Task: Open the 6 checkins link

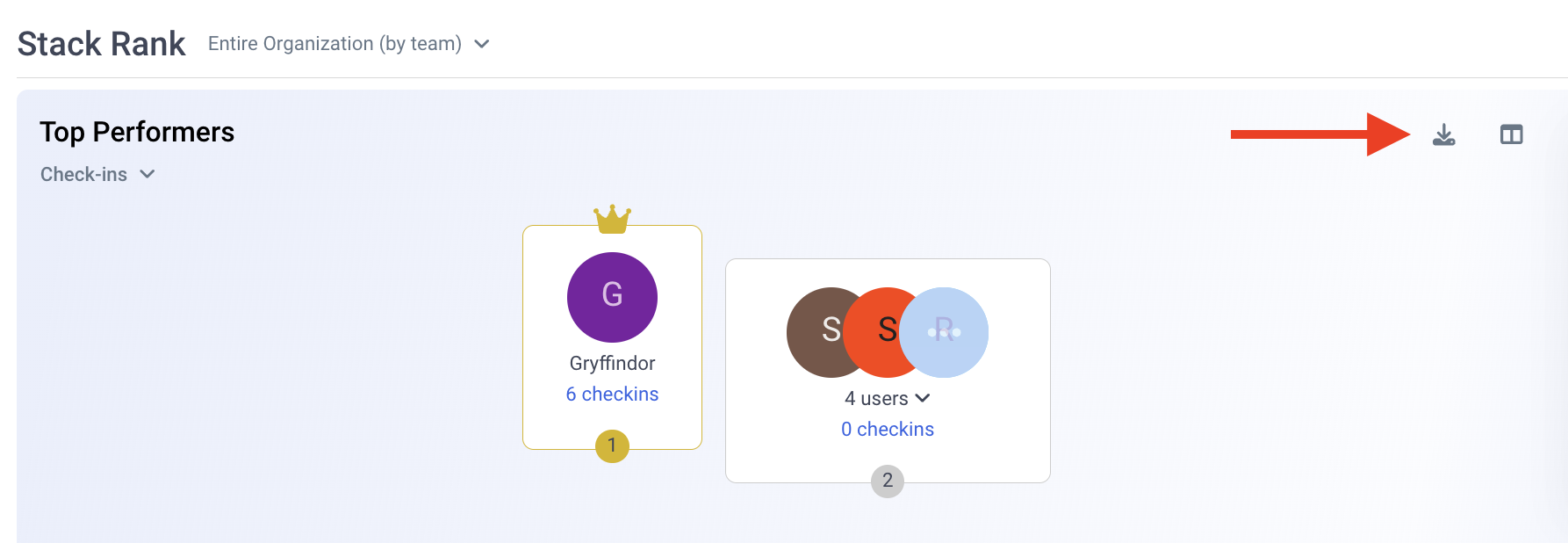Action: (612, 394)
